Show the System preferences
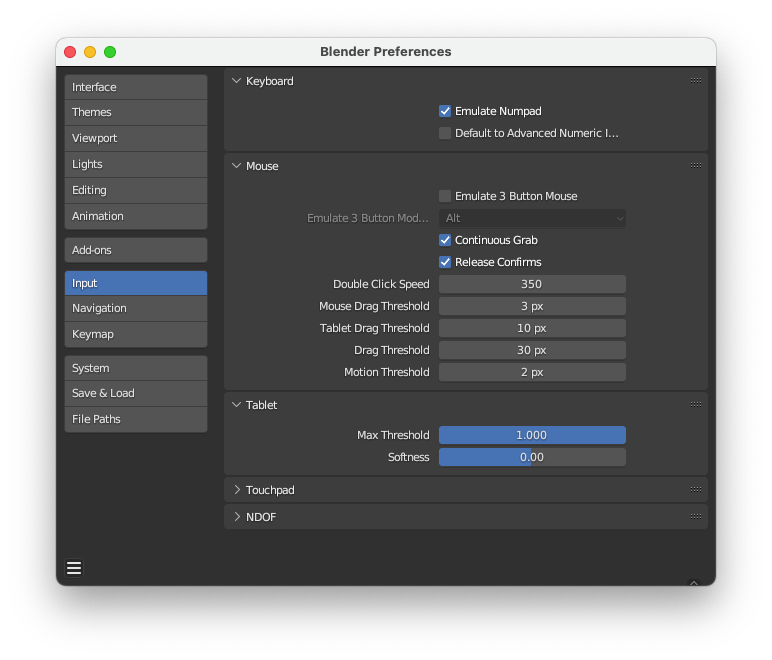The height and width of the screenshot is (660, 772). tap(136, 368)
